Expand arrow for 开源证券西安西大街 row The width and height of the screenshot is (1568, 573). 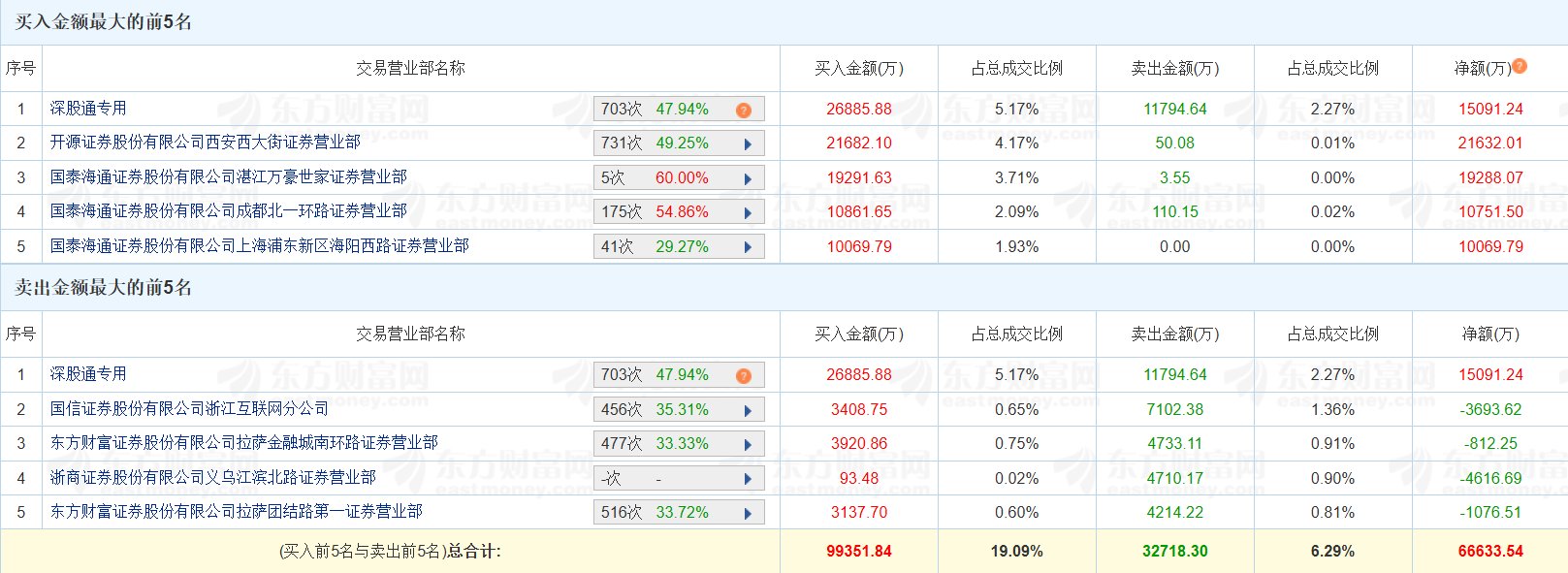[x=748, y=144]
